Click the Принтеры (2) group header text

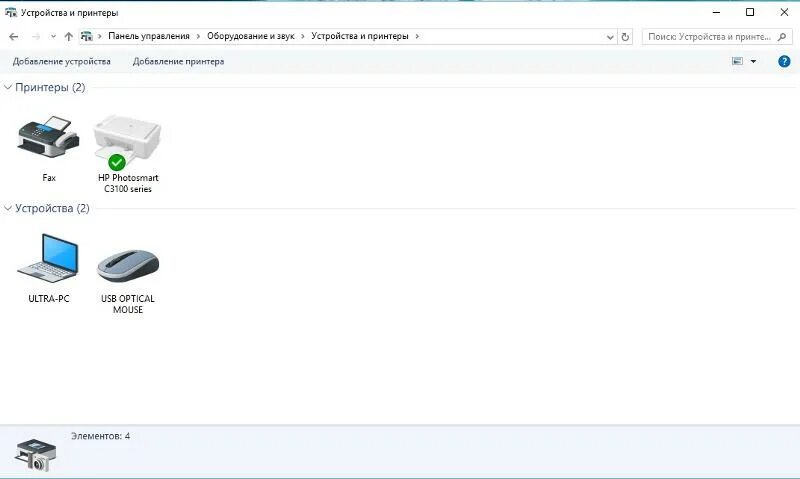click(x=50, y=87)
